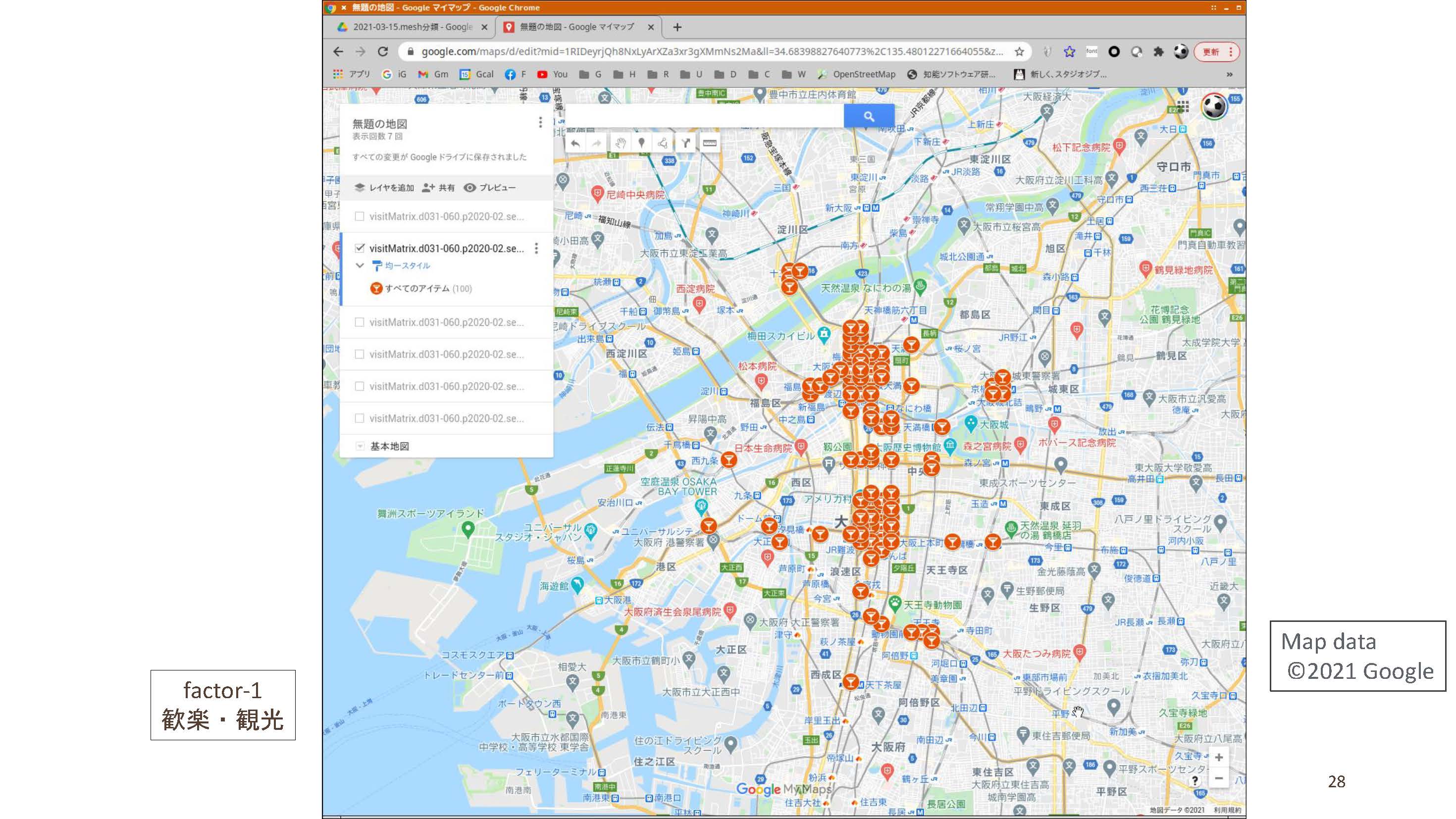The width and height of the screenshot is (1456, 819).
Task: Click the blue map search button
Action: [869, 116]
